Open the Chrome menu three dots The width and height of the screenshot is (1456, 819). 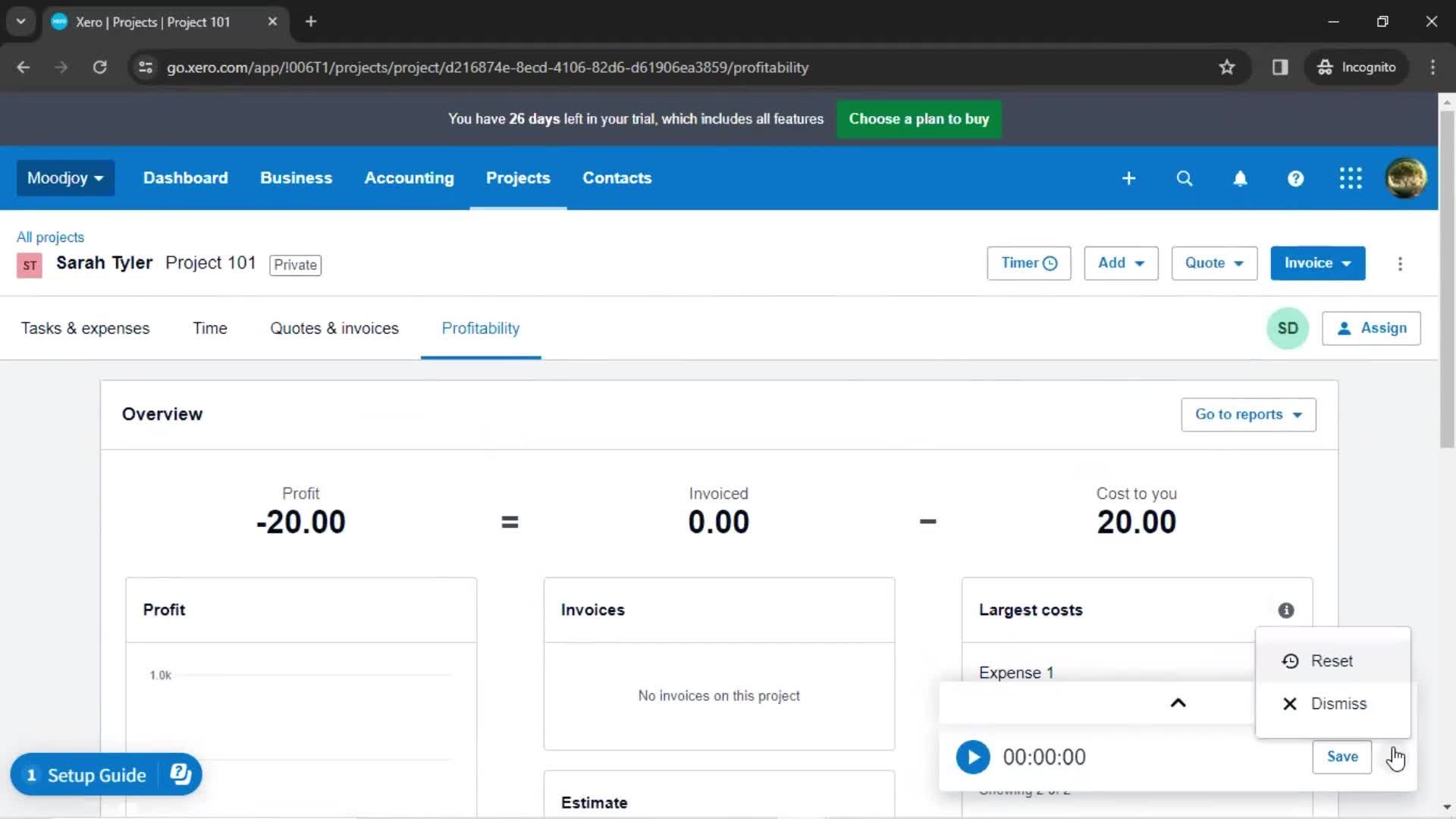click(x=1432, y=67)
